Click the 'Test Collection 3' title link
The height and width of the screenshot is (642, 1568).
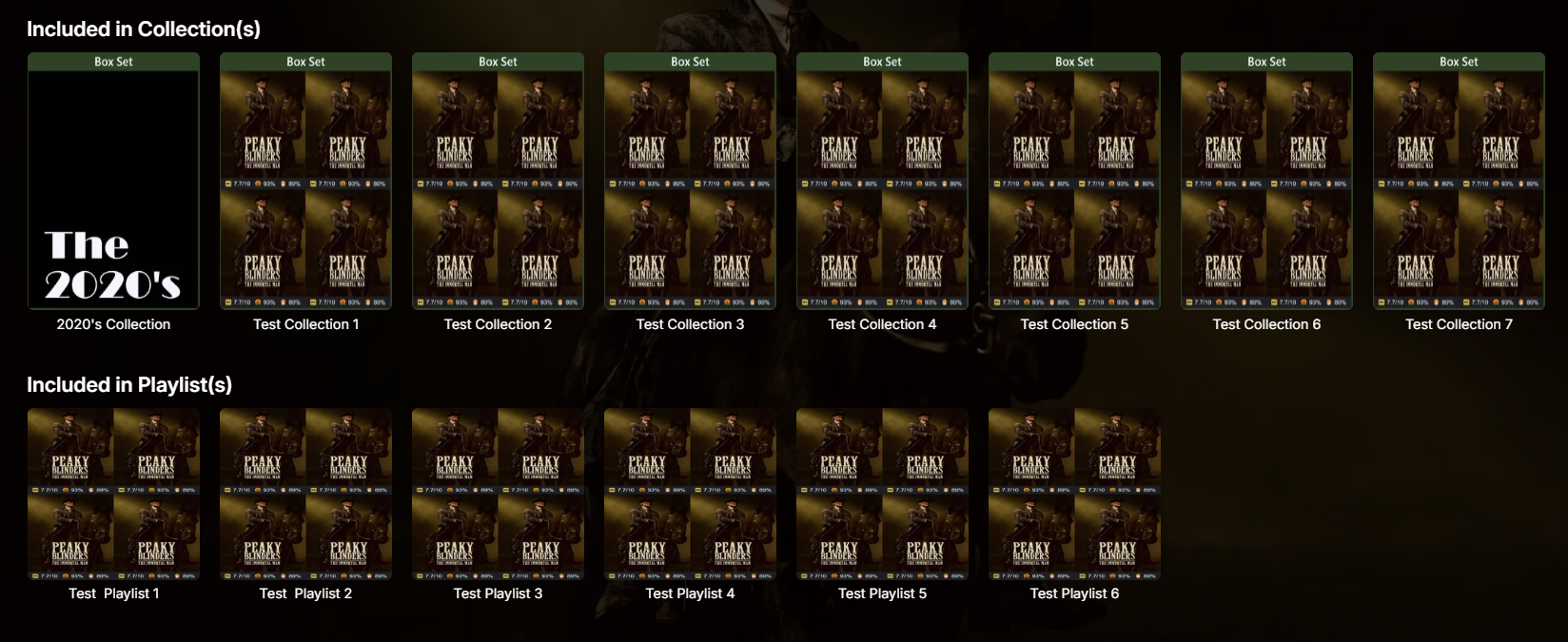point(690,324)
